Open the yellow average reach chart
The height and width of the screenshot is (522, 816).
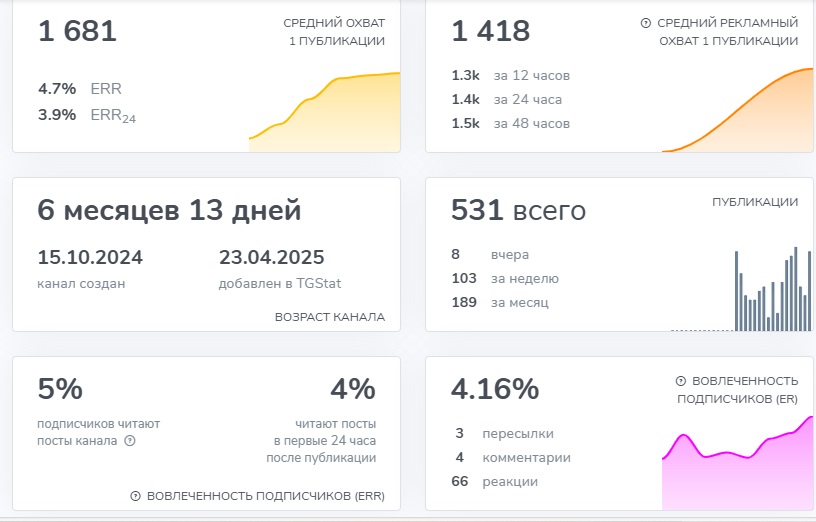tap(325, 112)
